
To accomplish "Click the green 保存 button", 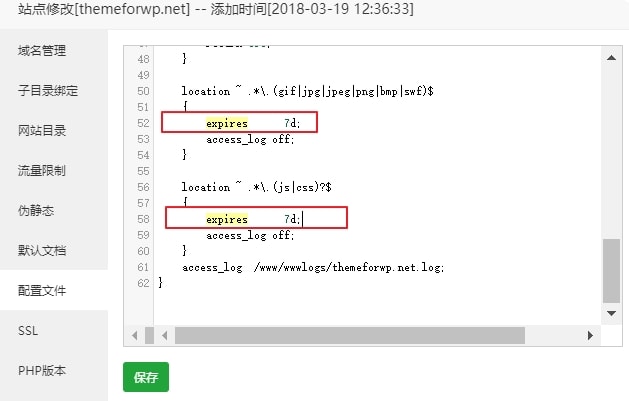I will click(146, 378).
